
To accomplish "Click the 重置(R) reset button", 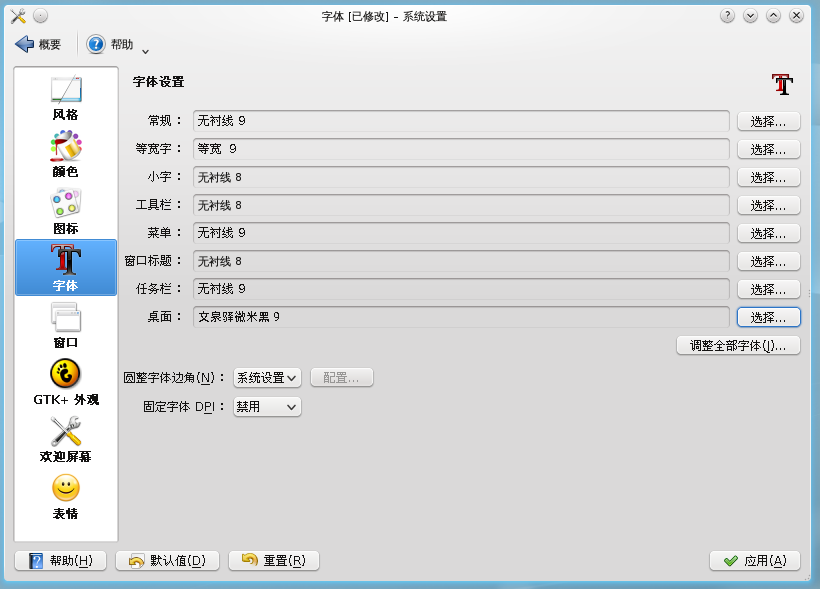I will pos(274,561).
